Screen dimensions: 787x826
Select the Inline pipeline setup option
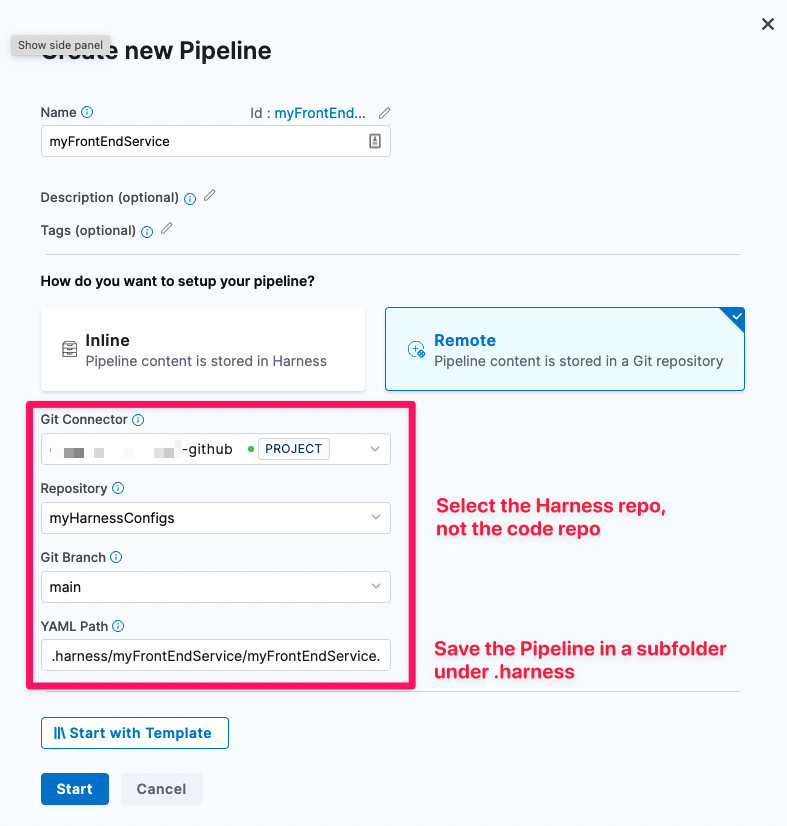pyautogui.click(x=203, y=349)
